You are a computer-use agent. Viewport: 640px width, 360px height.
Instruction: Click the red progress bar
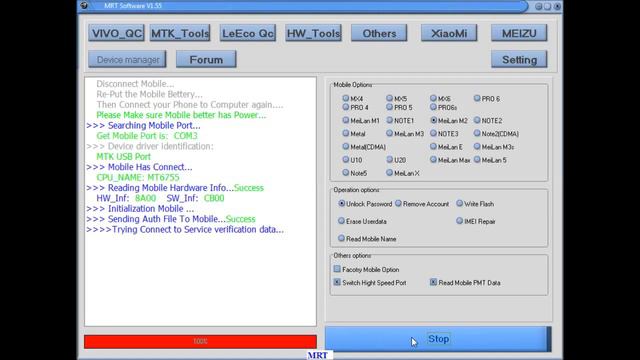200,341
